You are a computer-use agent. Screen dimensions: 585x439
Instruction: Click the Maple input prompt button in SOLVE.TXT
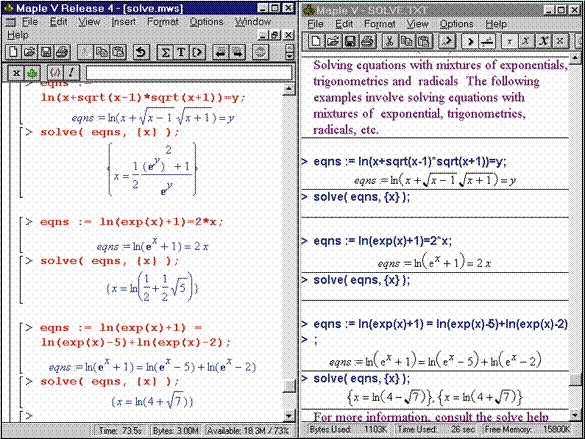(x=447, y=41)
